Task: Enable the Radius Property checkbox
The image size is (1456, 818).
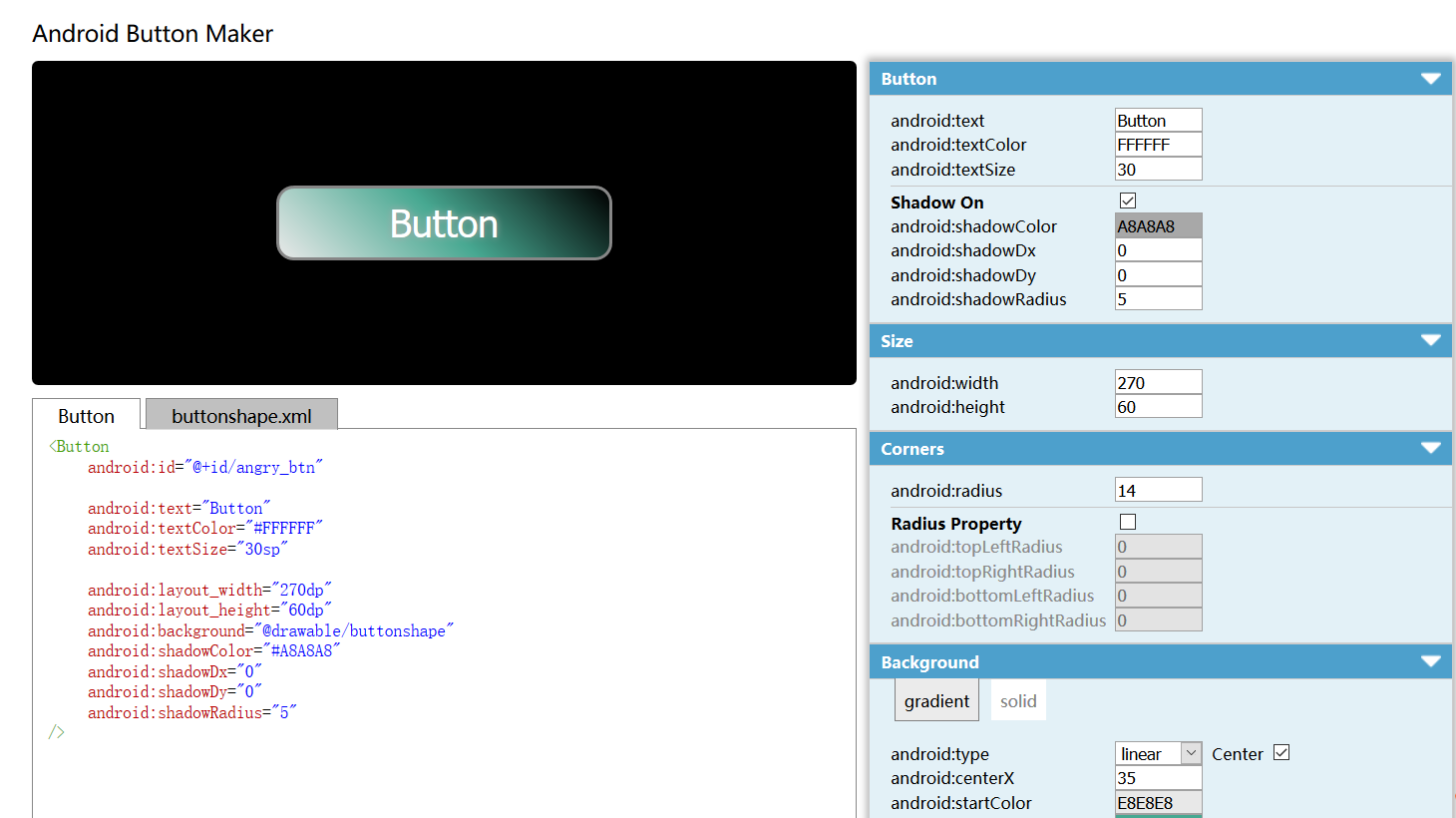Action: pyautogui.click(x=1128, y=522)
